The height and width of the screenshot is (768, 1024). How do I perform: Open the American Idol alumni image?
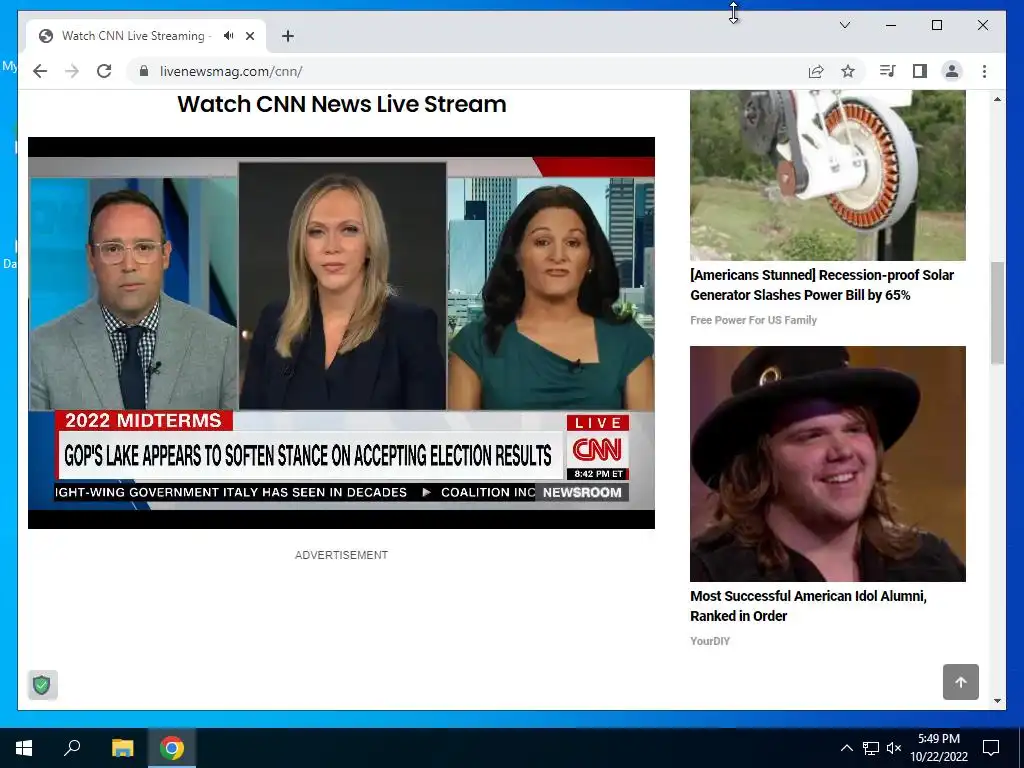point(827,464)
